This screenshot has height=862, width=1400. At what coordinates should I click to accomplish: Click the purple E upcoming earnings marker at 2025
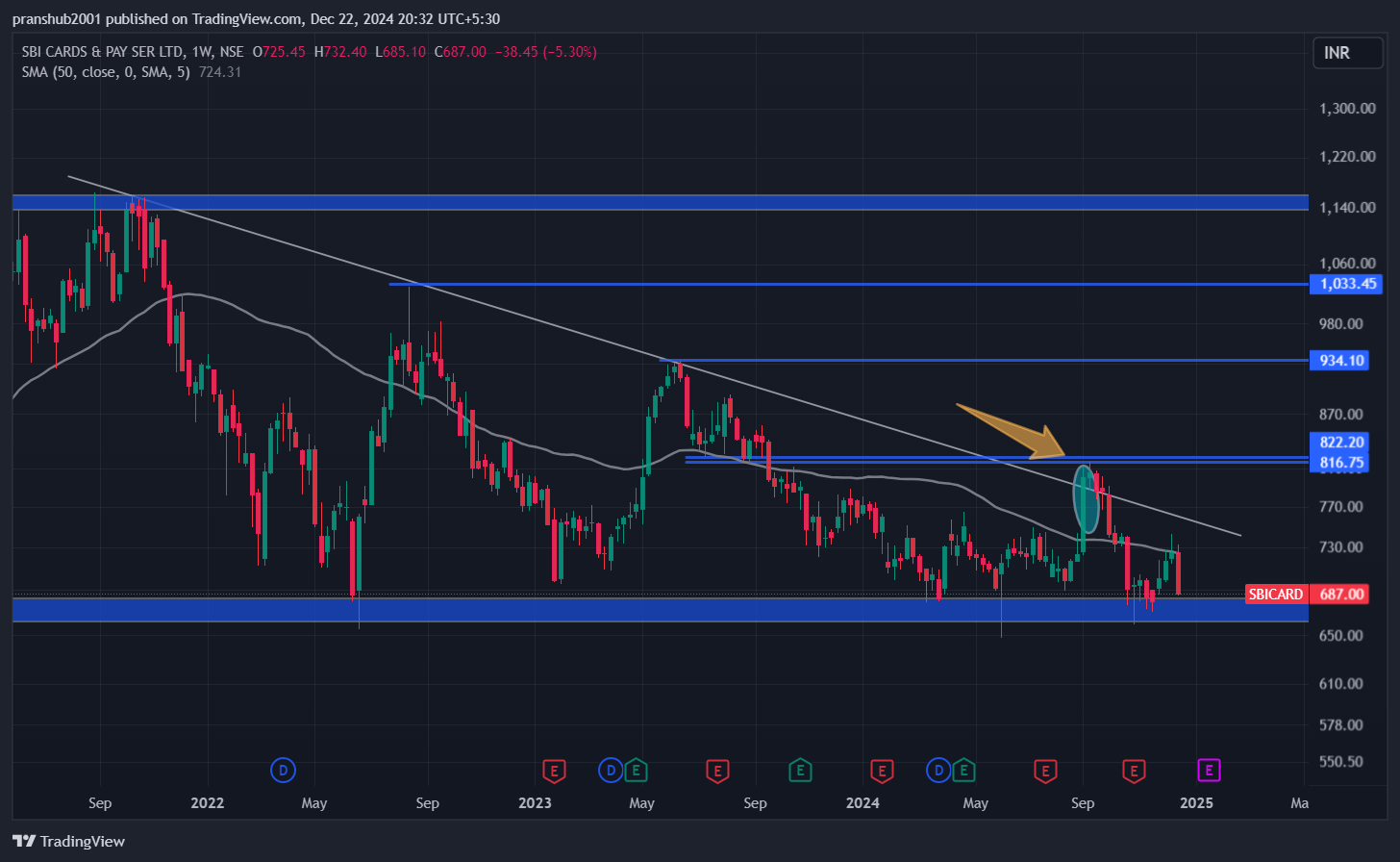(1209, 770)
